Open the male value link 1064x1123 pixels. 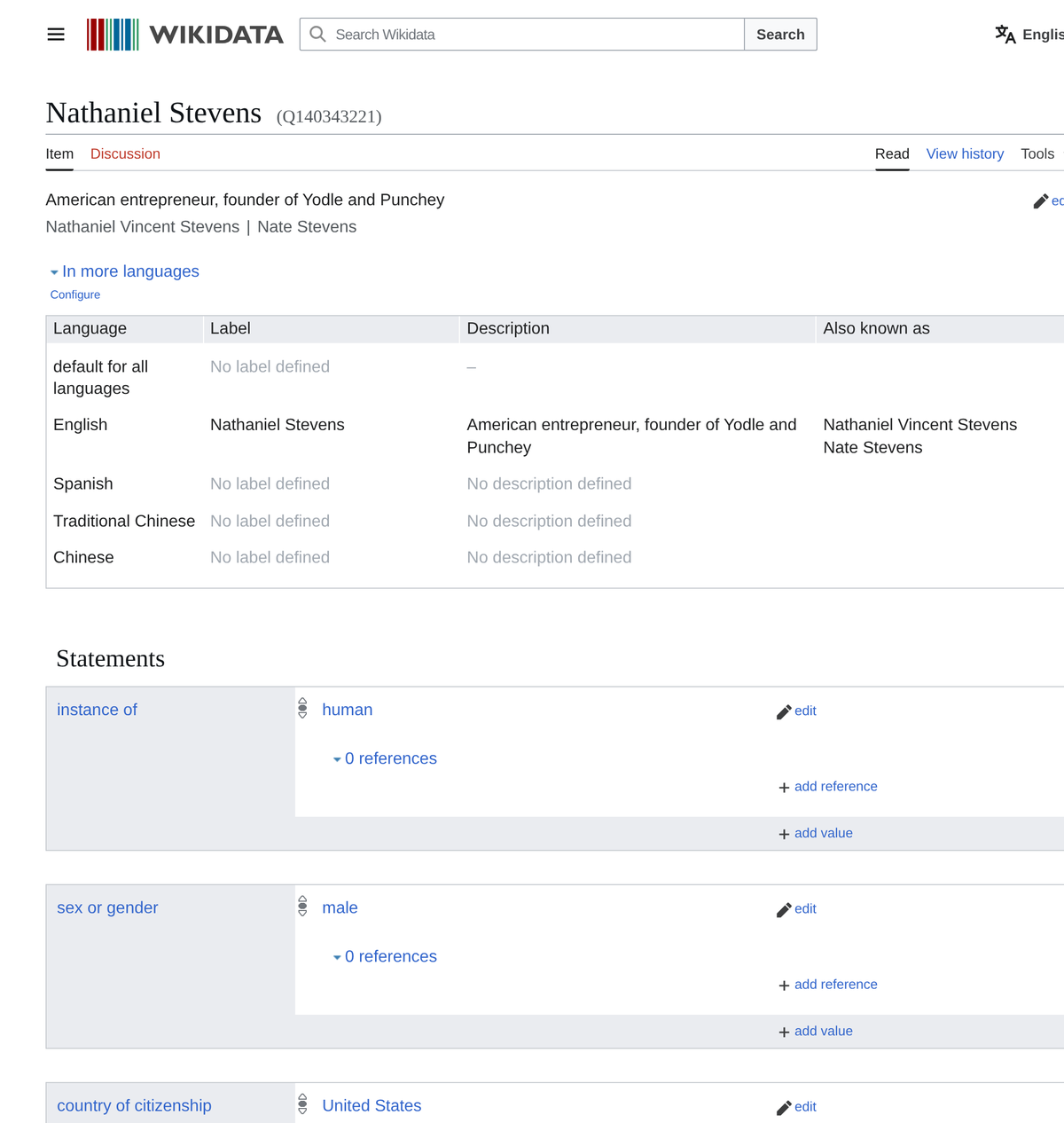click(x=340, y=907)
